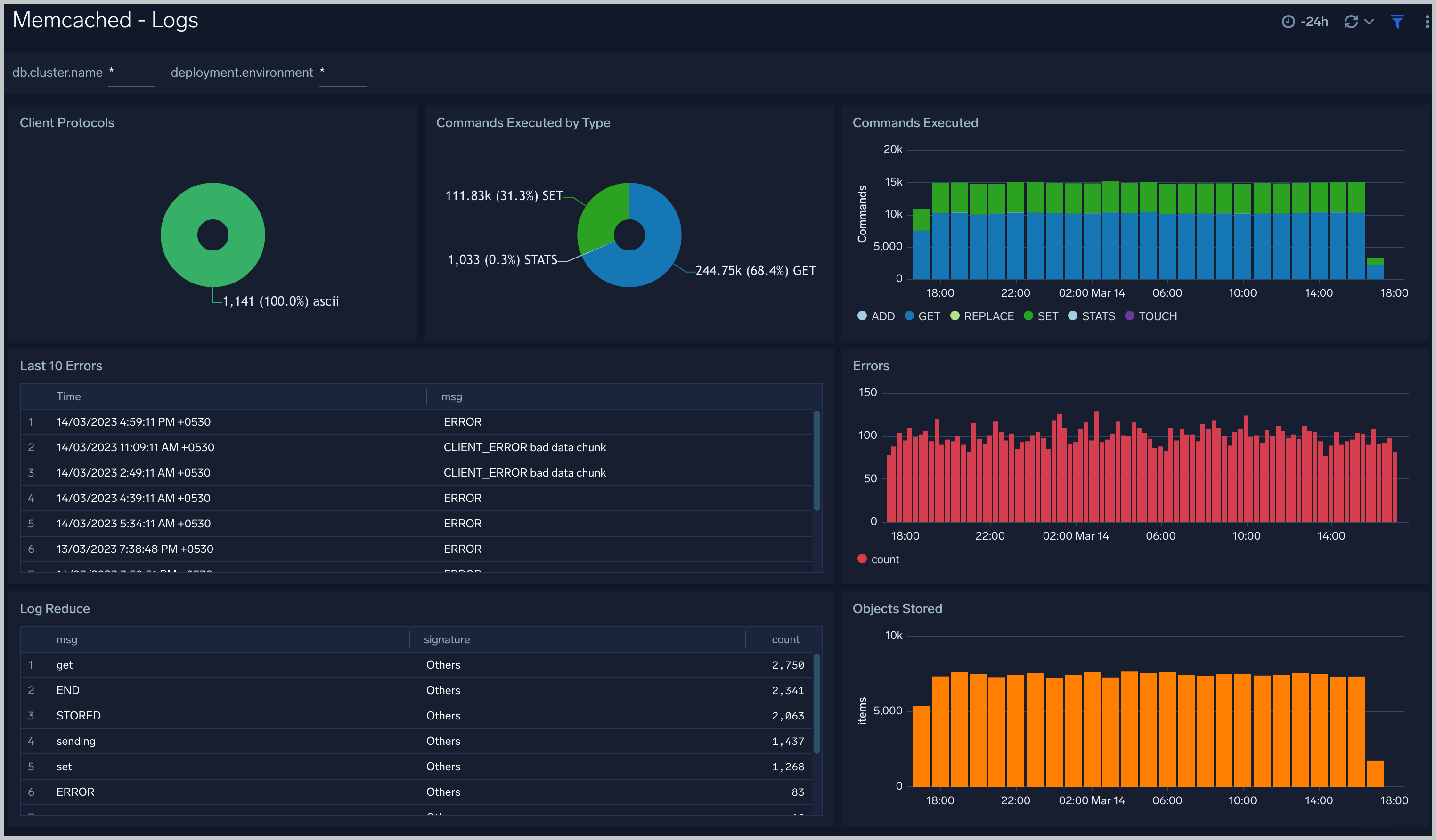Viewport: 1436px width, 840px height.
Task: Expand the refresh interval dropdown chevron
Action: click(x=1369, y=22)
